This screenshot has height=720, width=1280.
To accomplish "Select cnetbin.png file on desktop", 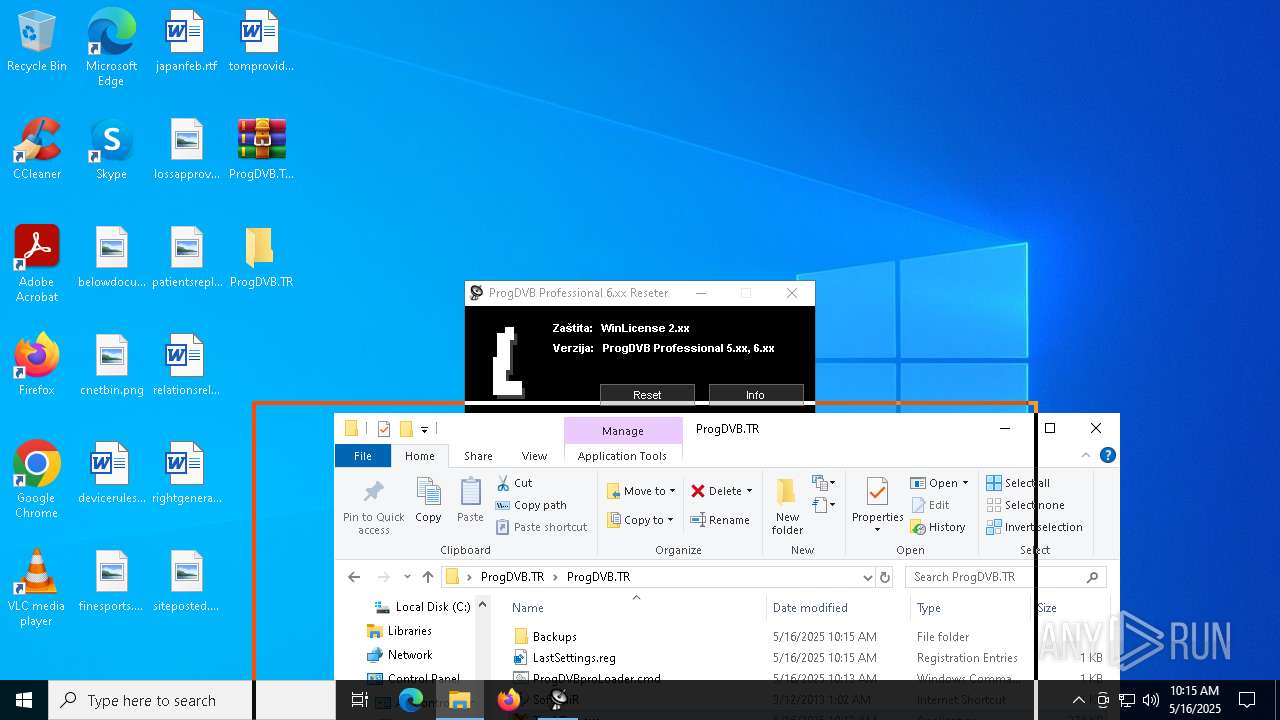I will (111, 366).
